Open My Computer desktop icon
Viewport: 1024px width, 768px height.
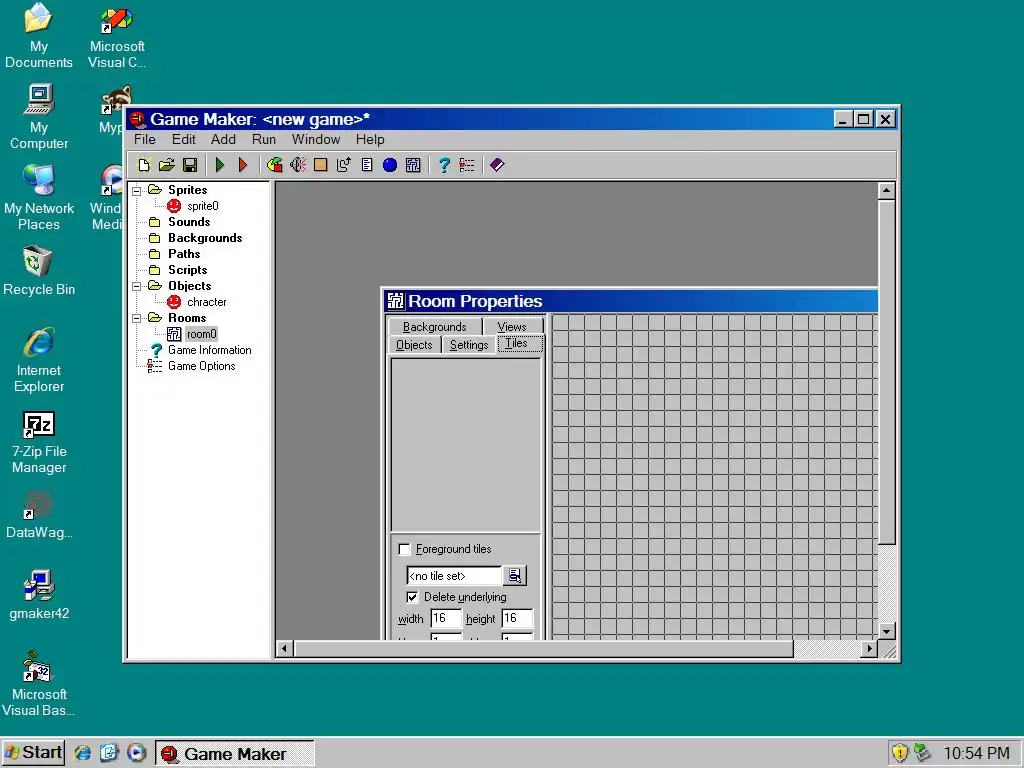coord(39,118)
